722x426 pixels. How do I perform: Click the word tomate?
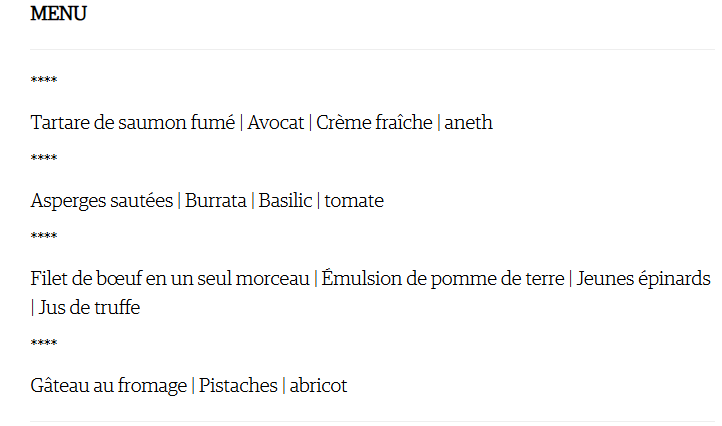click(x=354, y=201)
